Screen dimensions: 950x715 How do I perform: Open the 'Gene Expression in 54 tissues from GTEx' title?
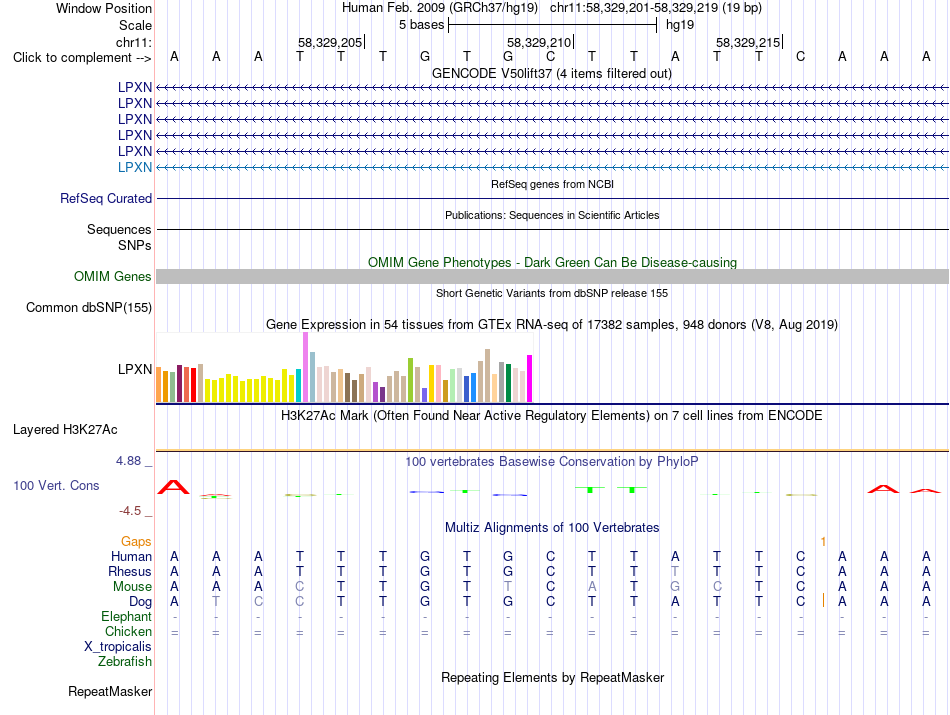tap(552, 324)
